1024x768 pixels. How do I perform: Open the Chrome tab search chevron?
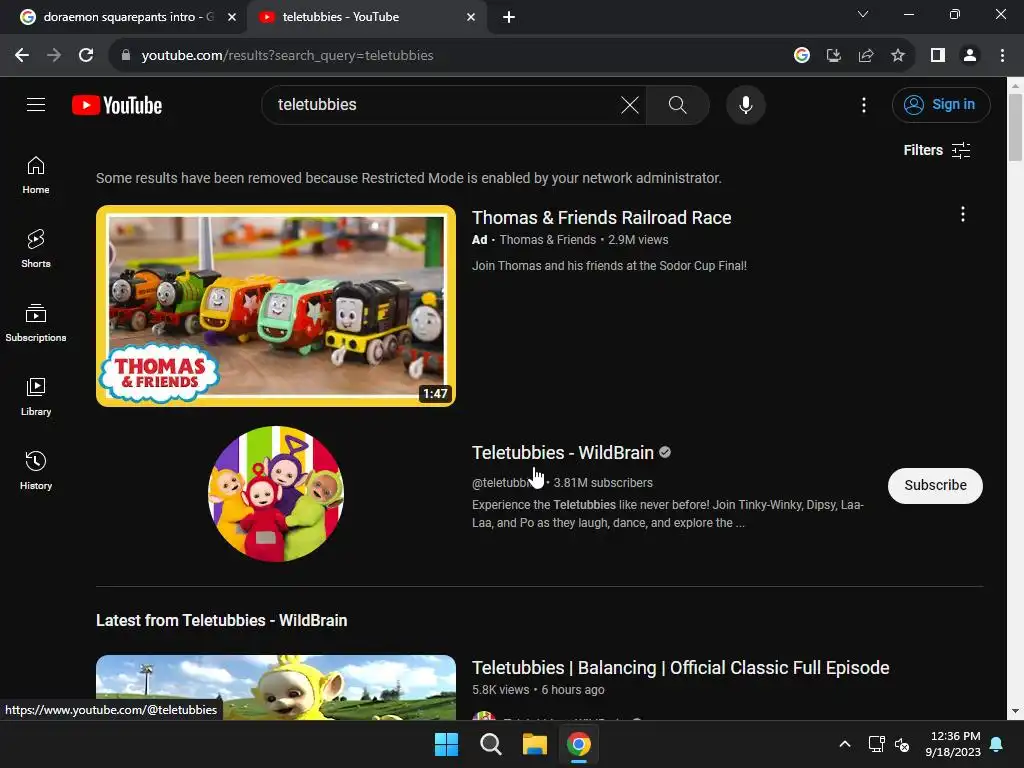(863, 14)
